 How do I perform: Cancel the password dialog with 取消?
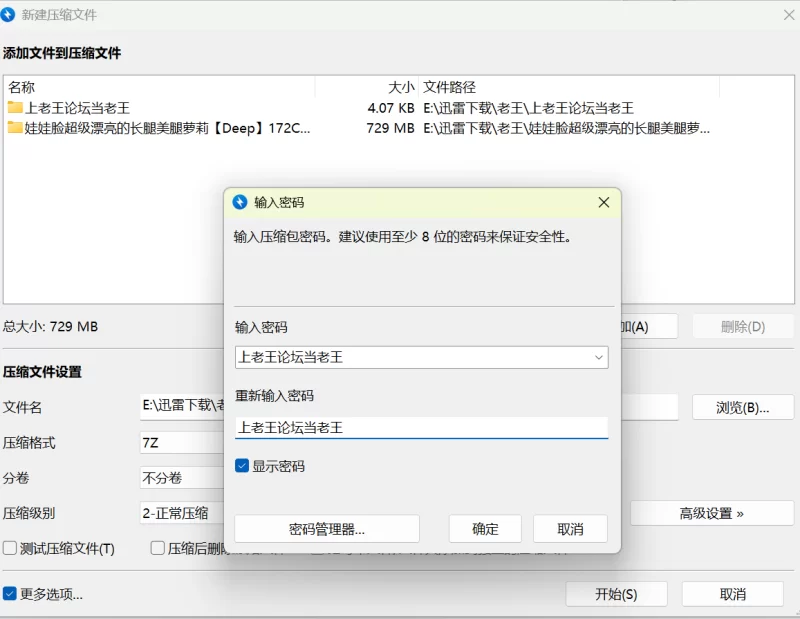point(570,529)
